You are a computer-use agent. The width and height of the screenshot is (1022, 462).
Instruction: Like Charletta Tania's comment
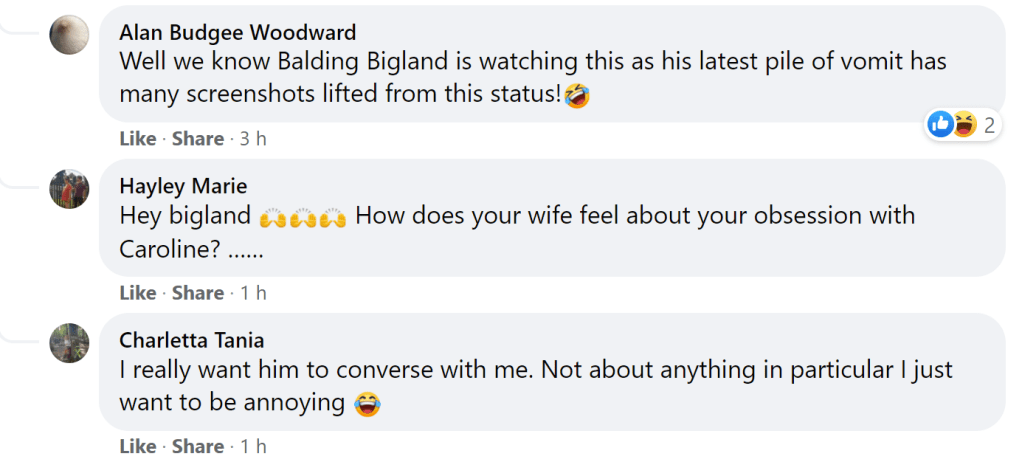(x=138, y=446)
